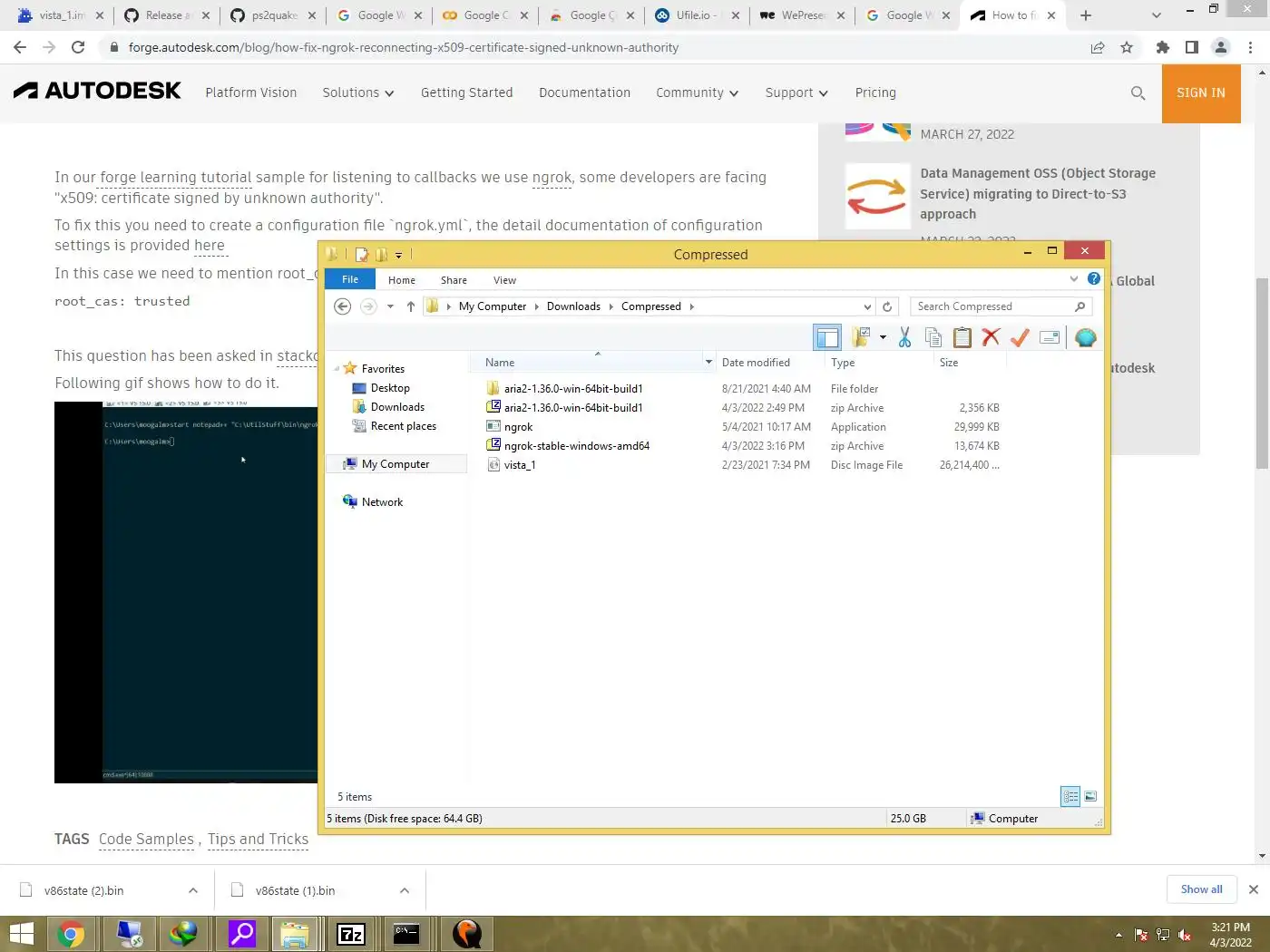This screenshot has height=952, width=1270.
Task: Select Network in the navigation pane
Action: pyautogui.click(x=382, y=502)
